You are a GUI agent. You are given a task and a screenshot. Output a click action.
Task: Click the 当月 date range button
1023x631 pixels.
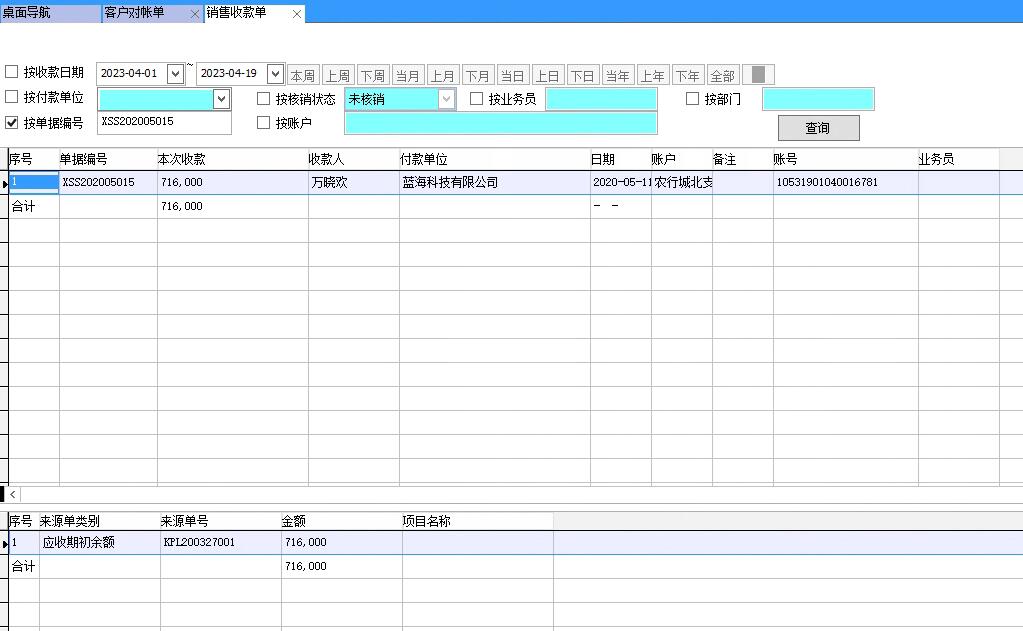point(407,73)
